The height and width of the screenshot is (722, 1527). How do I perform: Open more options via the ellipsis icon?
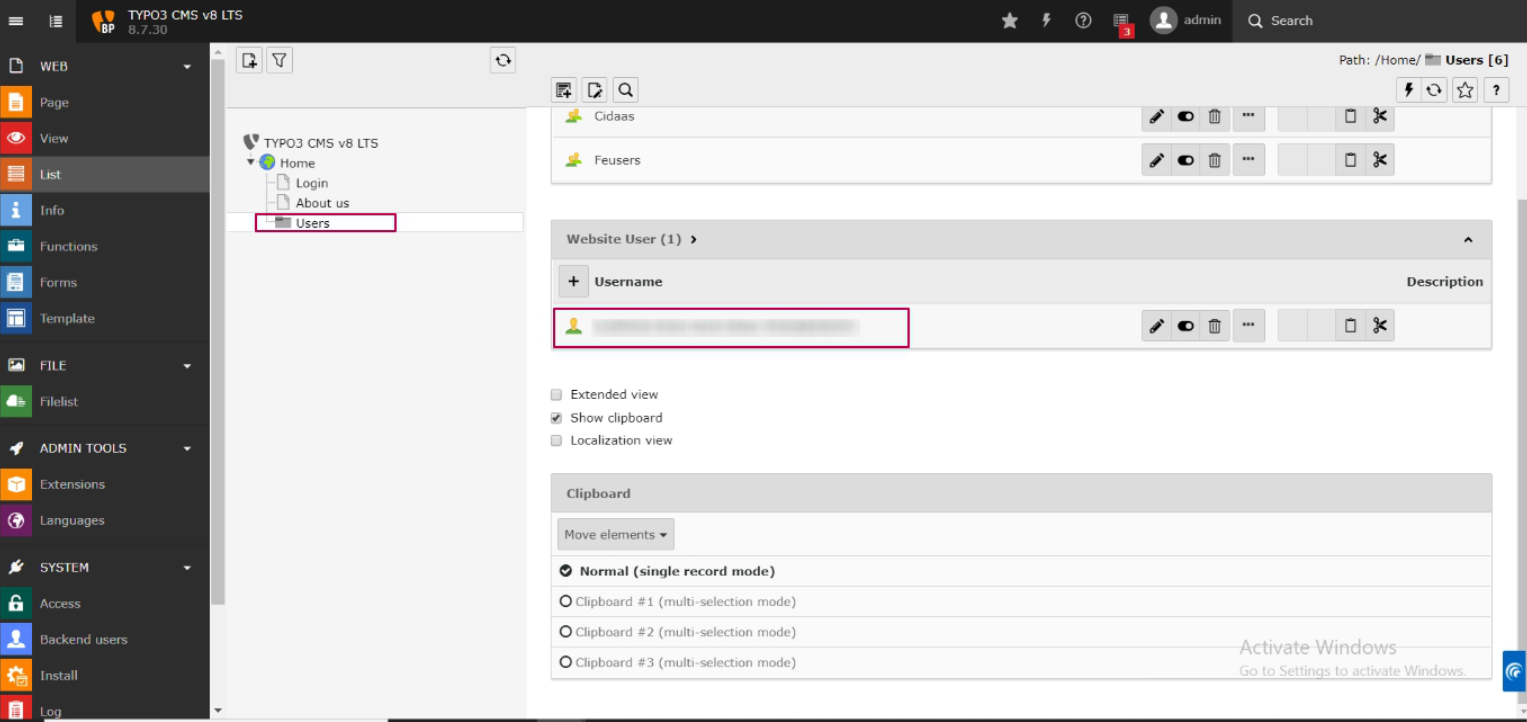point(1248,325)
